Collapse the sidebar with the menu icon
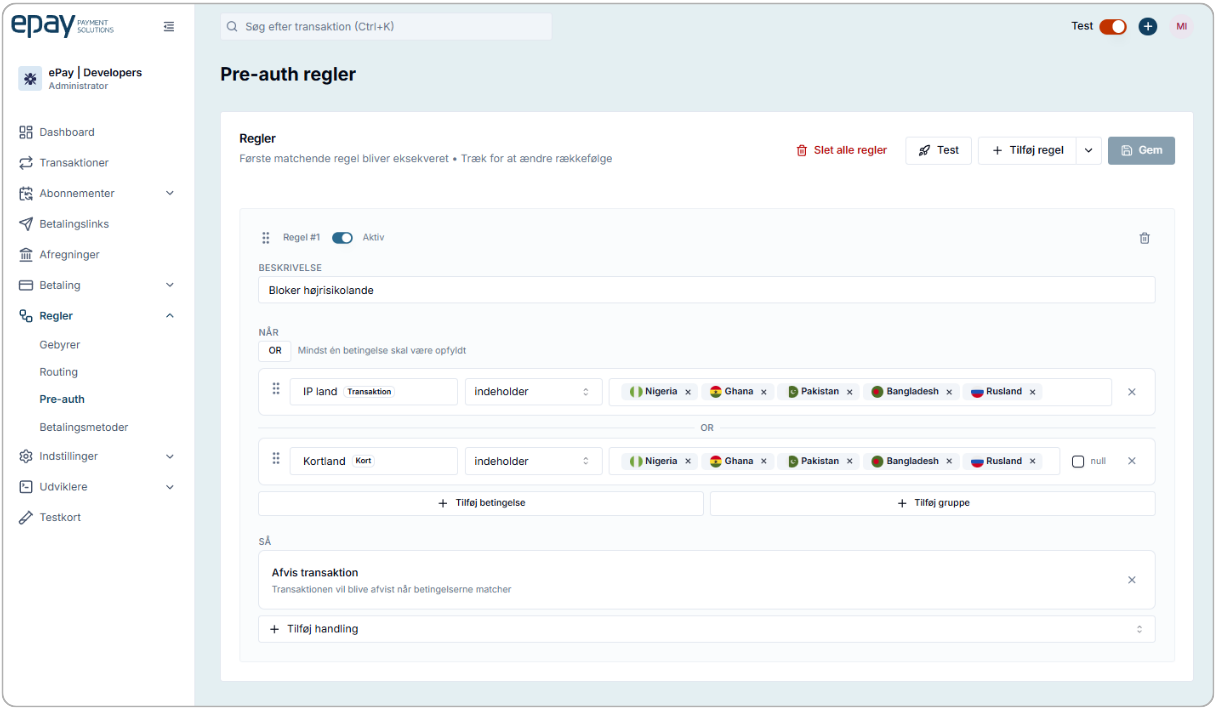This screenshot has height=709, width=1217. tap(169, 27)
